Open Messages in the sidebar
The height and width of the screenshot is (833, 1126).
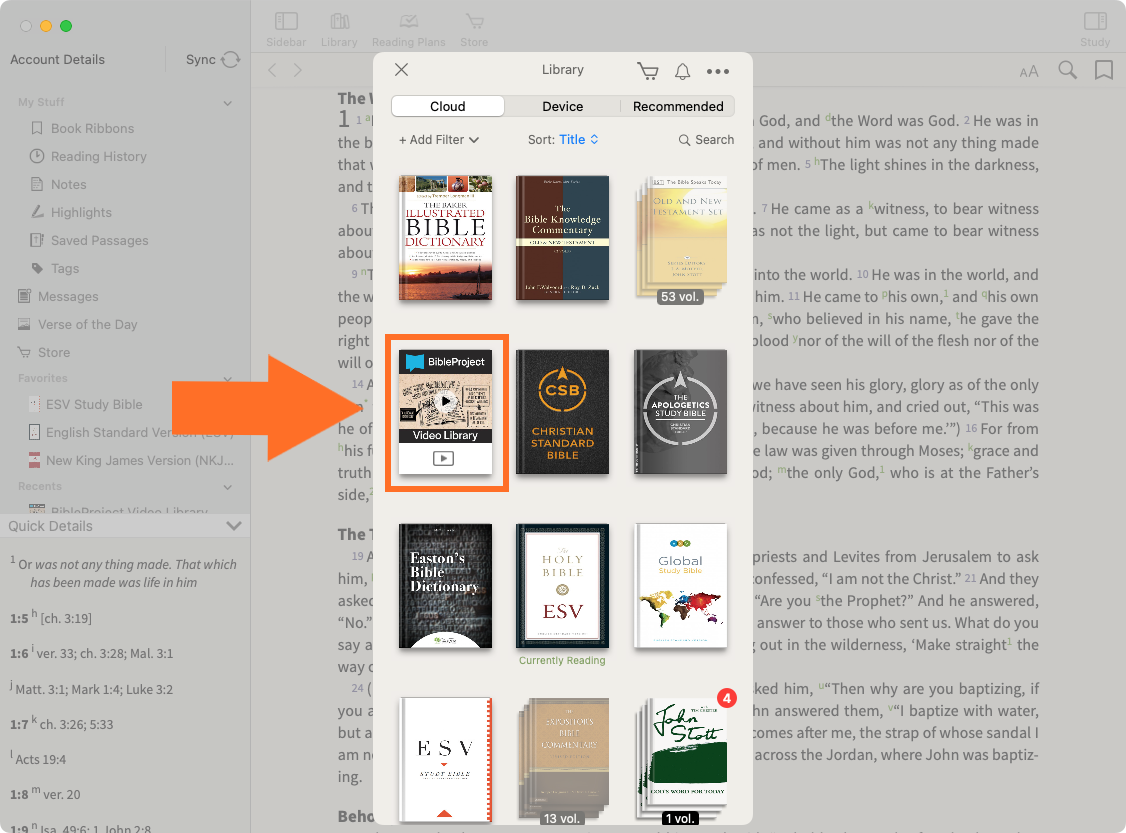click(68, 297)
